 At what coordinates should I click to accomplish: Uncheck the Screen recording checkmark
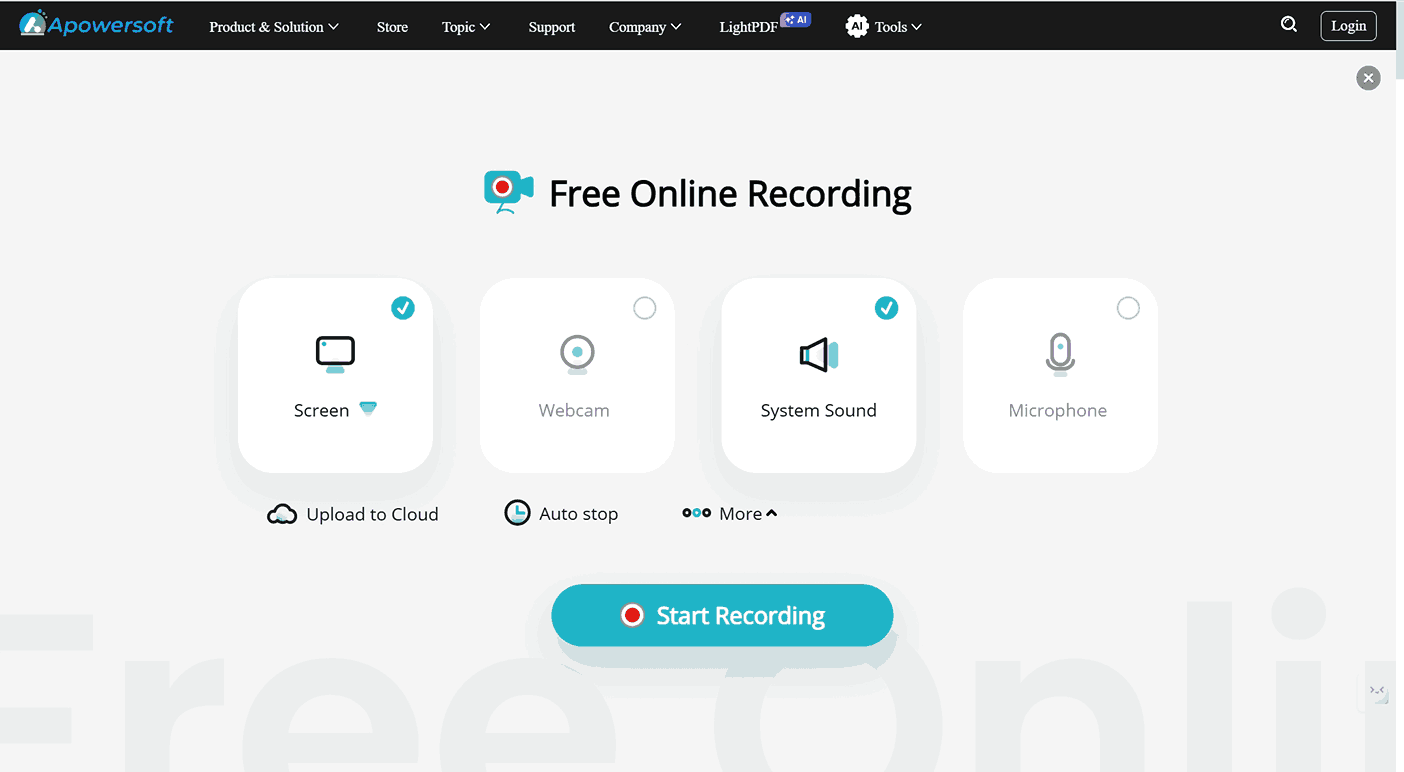pos(403,308)
